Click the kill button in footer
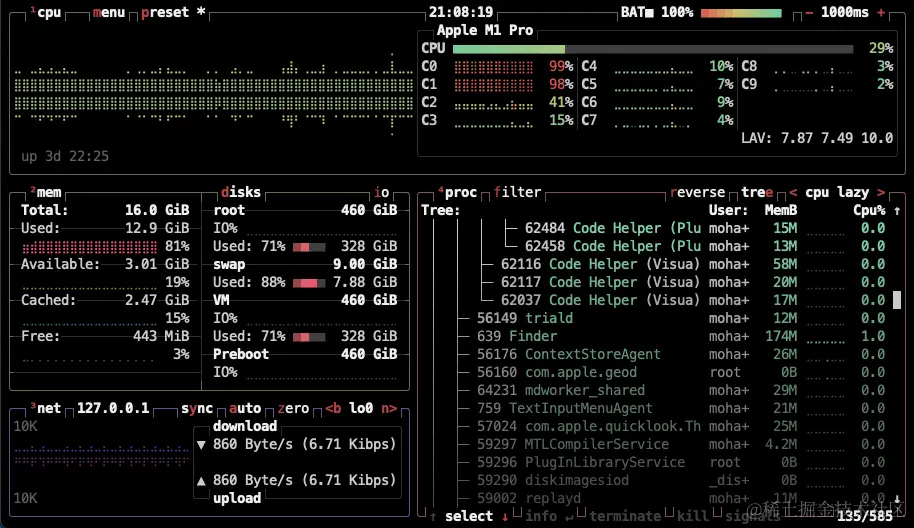The height and width of the screenshot is (528, 914). pos(692,516)
